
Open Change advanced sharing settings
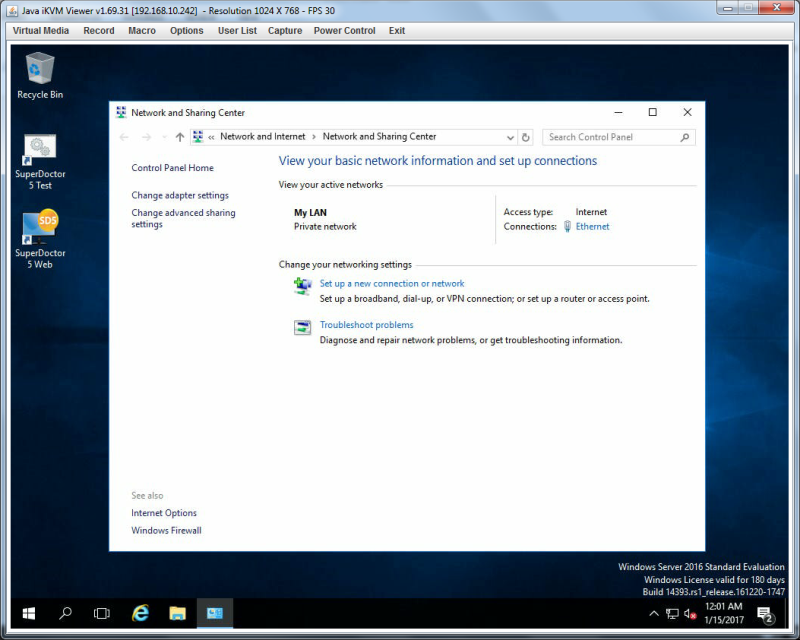(x=183, y=218)
